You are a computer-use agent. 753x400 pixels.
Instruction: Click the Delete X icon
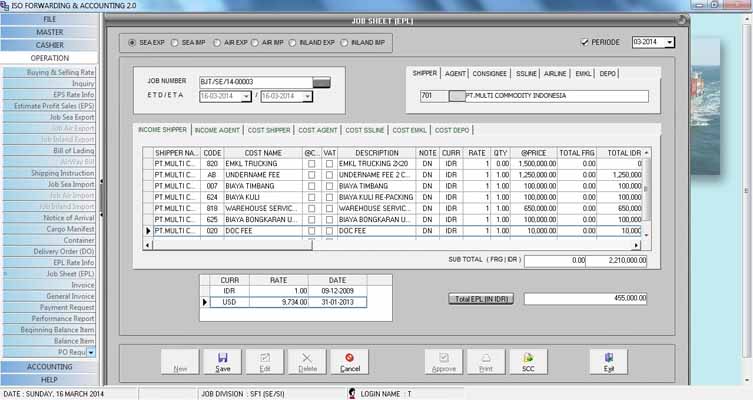click(307, 361)
